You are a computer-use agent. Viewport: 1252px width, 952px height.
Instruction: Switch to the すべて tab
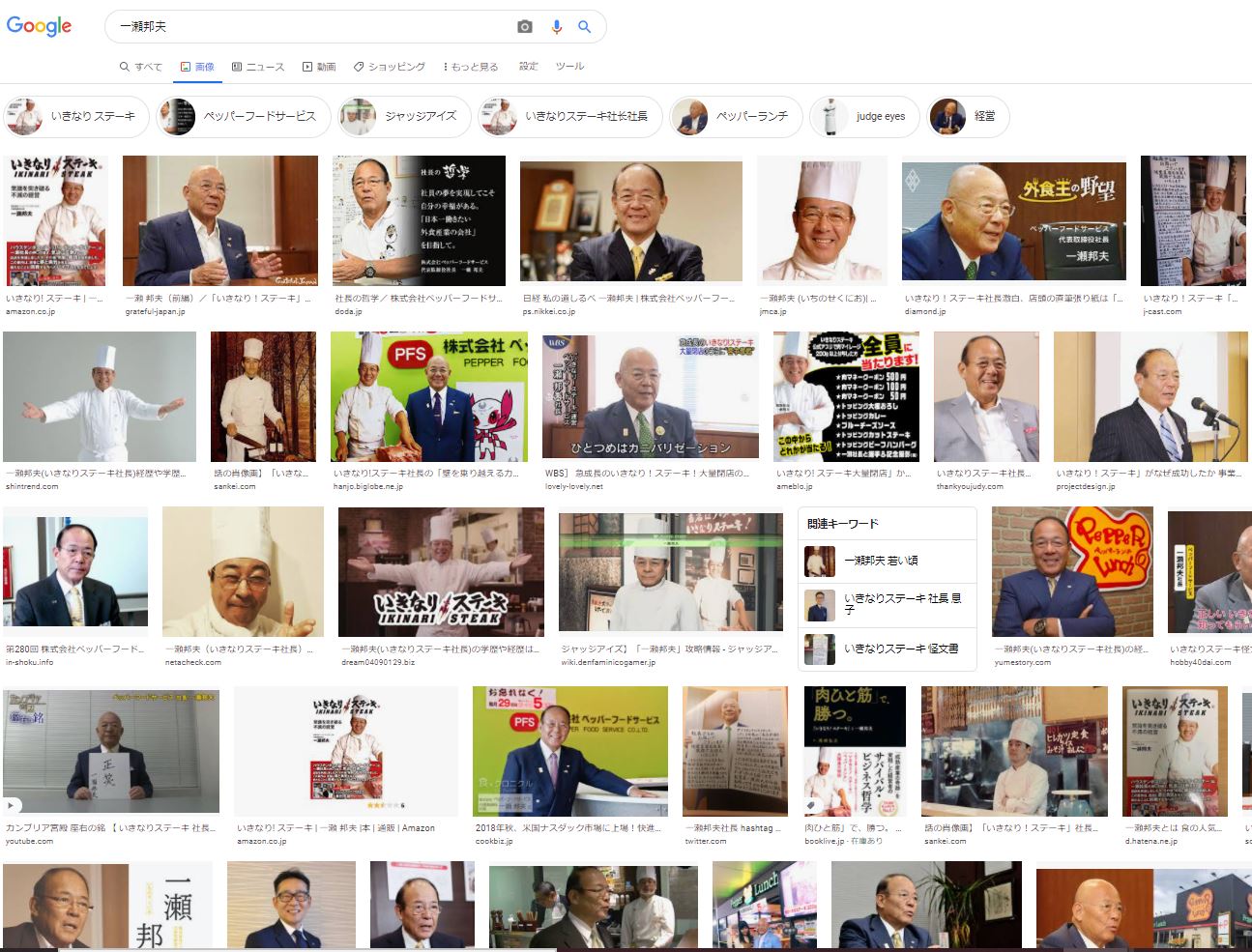coord(141,67)
